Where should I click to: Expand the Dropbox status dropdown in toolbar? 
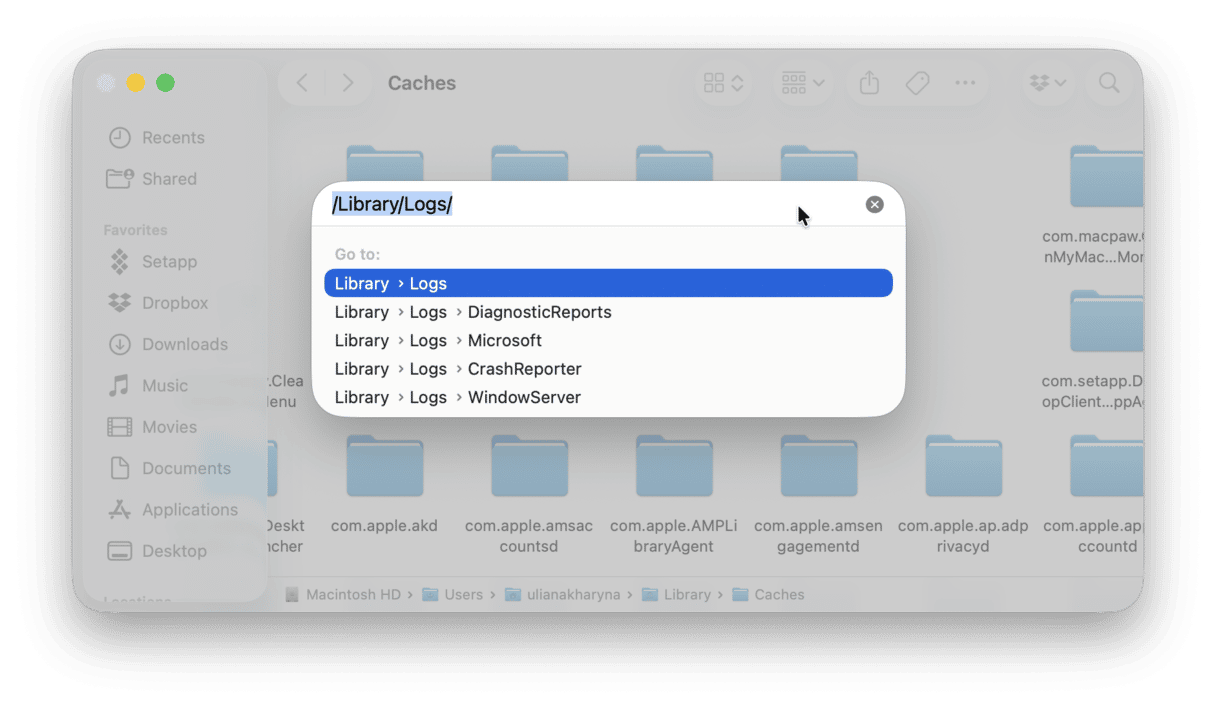pos(1047,83)
